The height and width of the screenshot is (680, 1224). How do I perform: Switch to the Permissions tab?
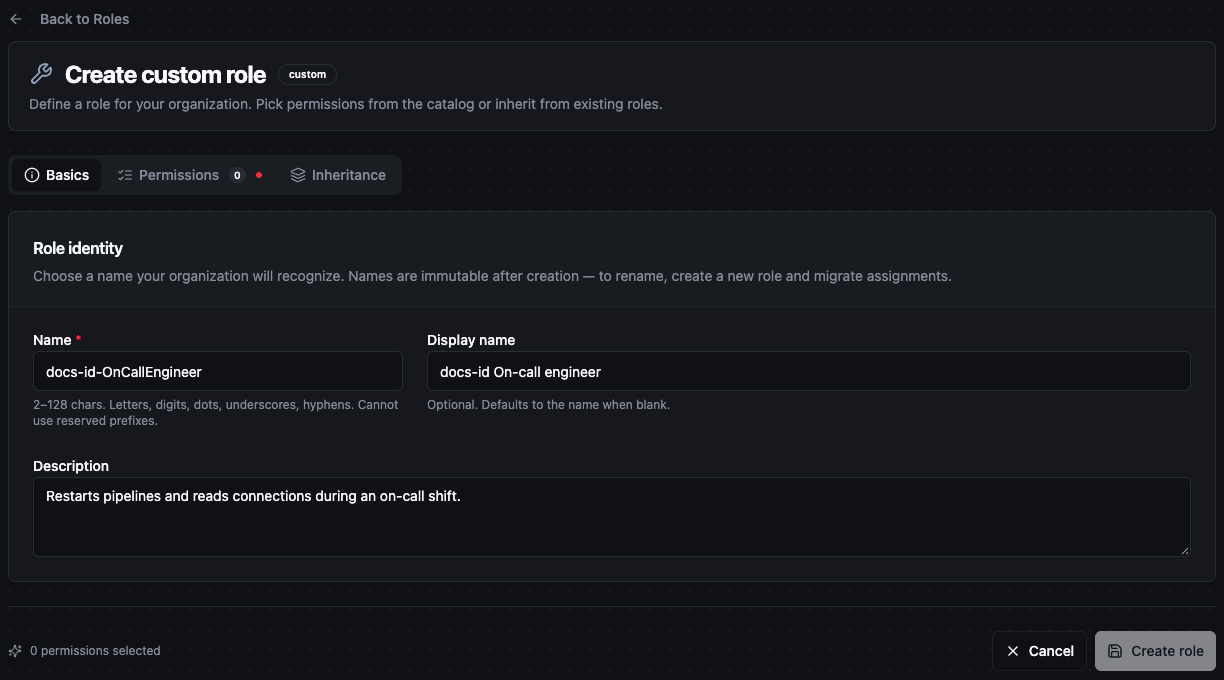[189, 175]
